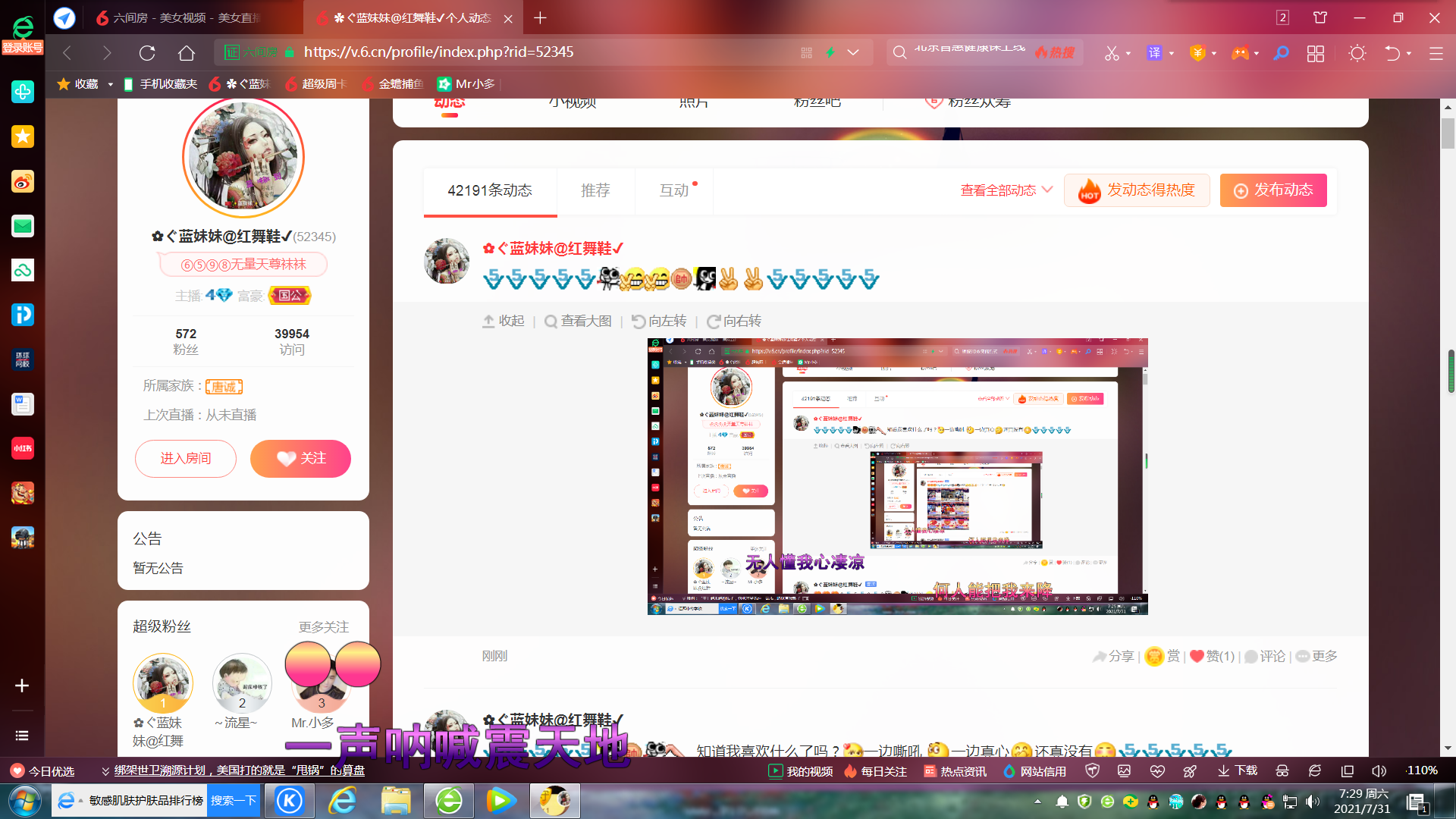Click the 搜索一下 taskbar search button
1456x819 pixels.
tap(234, 801)
